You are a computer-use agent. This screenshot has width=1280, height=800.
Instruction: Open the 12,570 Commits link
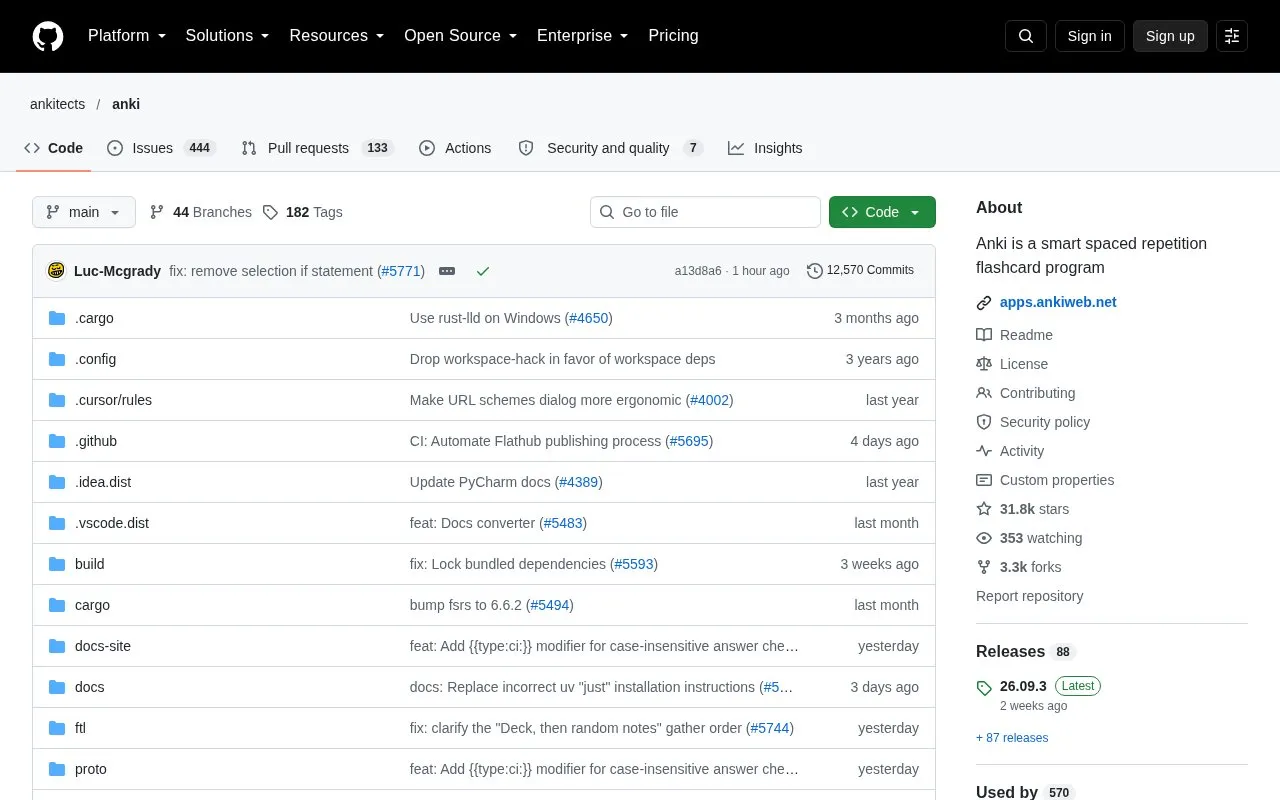[860, 270]
